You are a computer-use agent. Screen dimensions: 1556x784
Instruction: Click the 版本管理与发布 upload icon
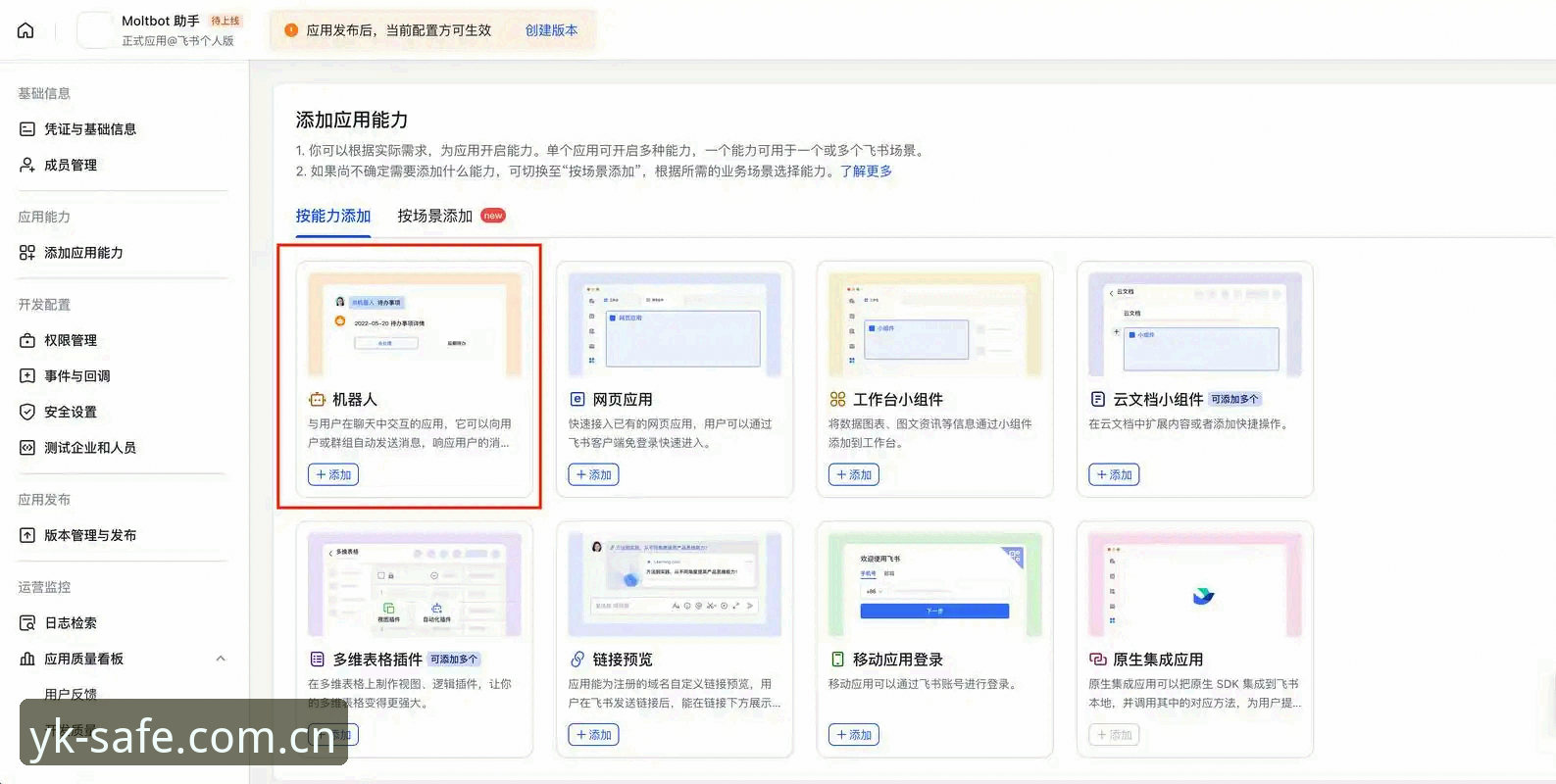(x=27, y=535)
